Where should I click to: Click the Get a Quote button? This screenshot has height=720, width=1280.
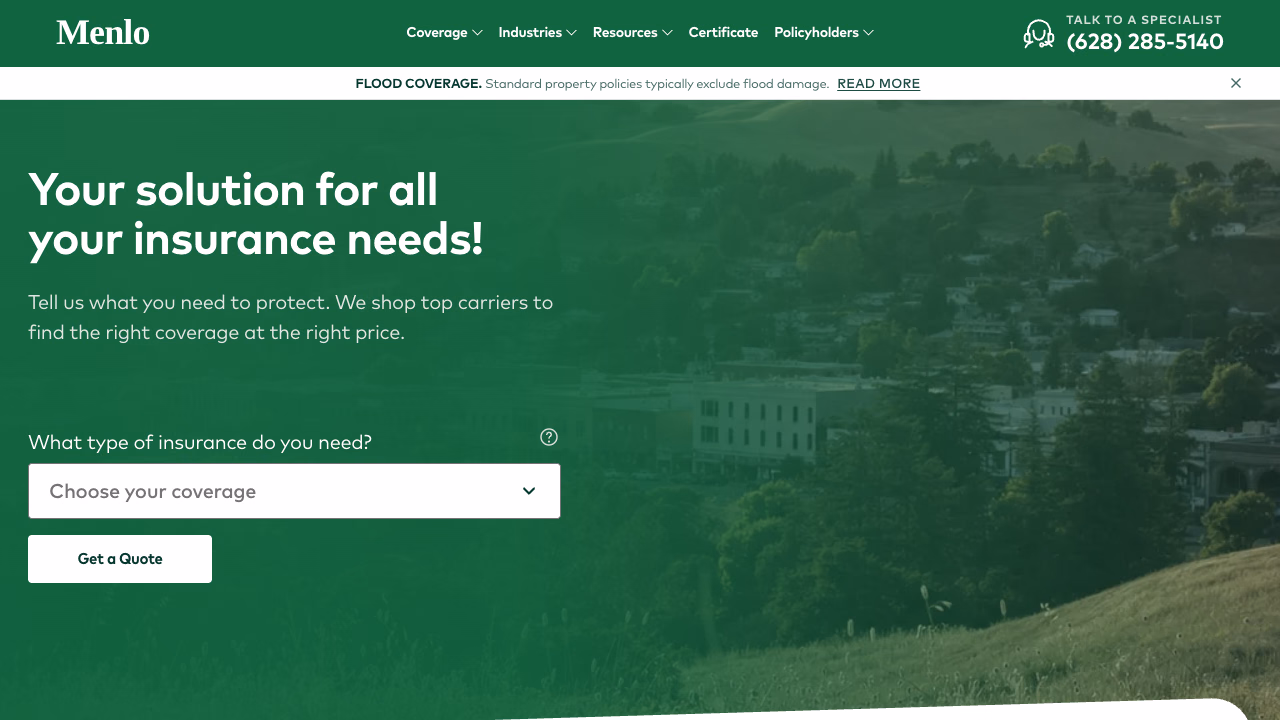tap(120, 559)
